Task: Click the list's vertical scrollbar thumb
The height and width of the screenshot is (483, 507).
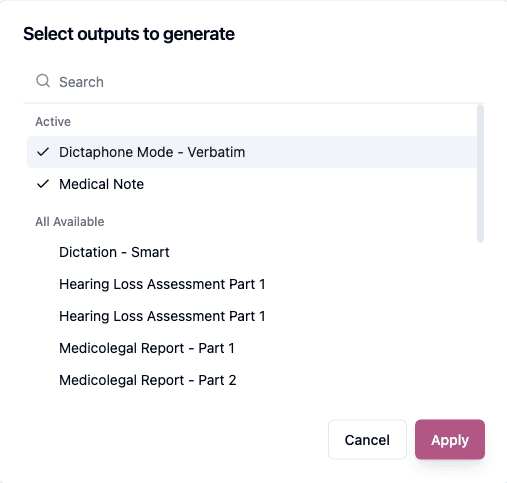Action: (480, 173)
